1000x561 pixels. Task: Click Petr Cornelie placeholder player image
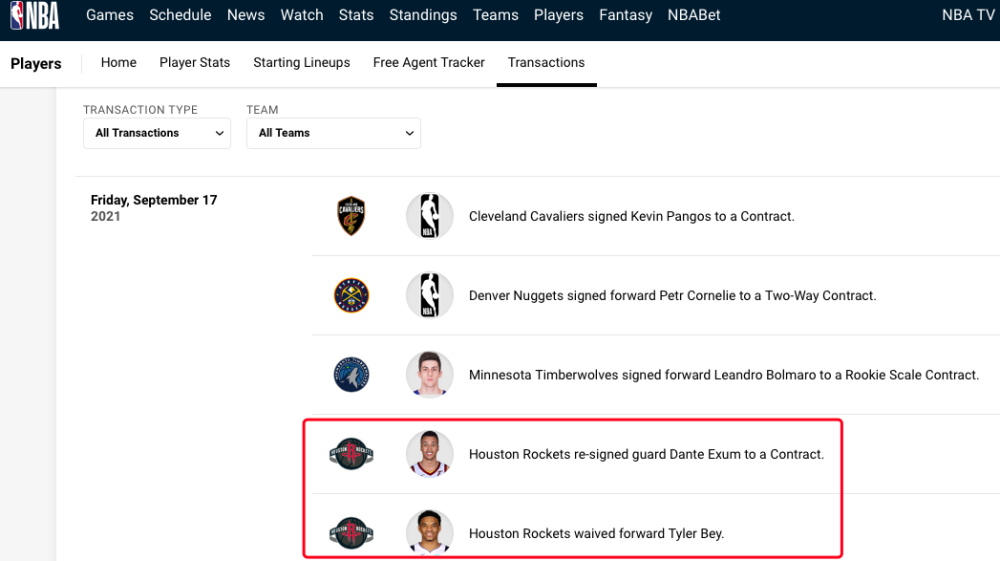point(430,295)
